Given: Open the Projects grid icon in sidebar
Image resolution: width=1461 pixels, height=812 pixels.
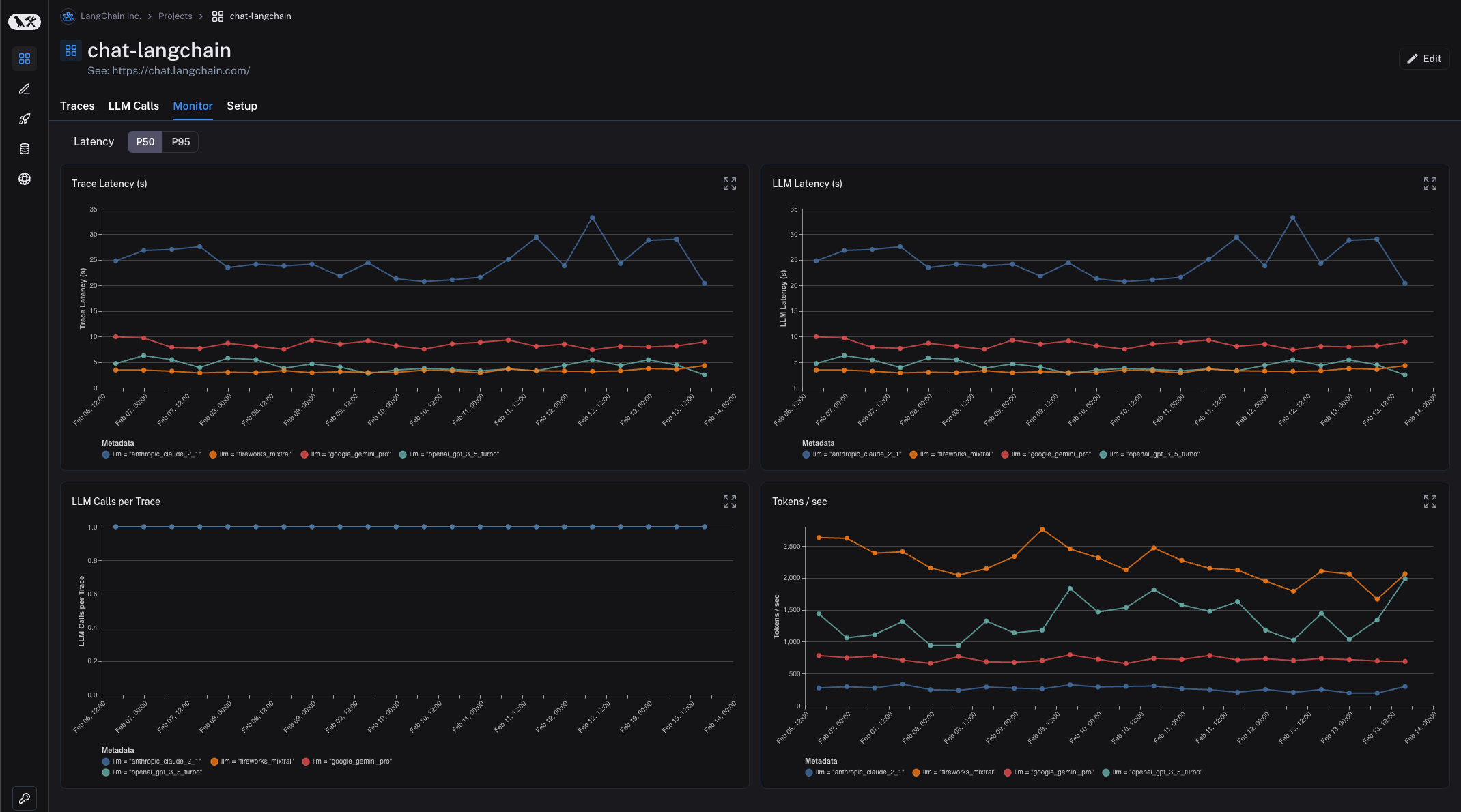Looking at the screenshot, I should click(24, 59).
